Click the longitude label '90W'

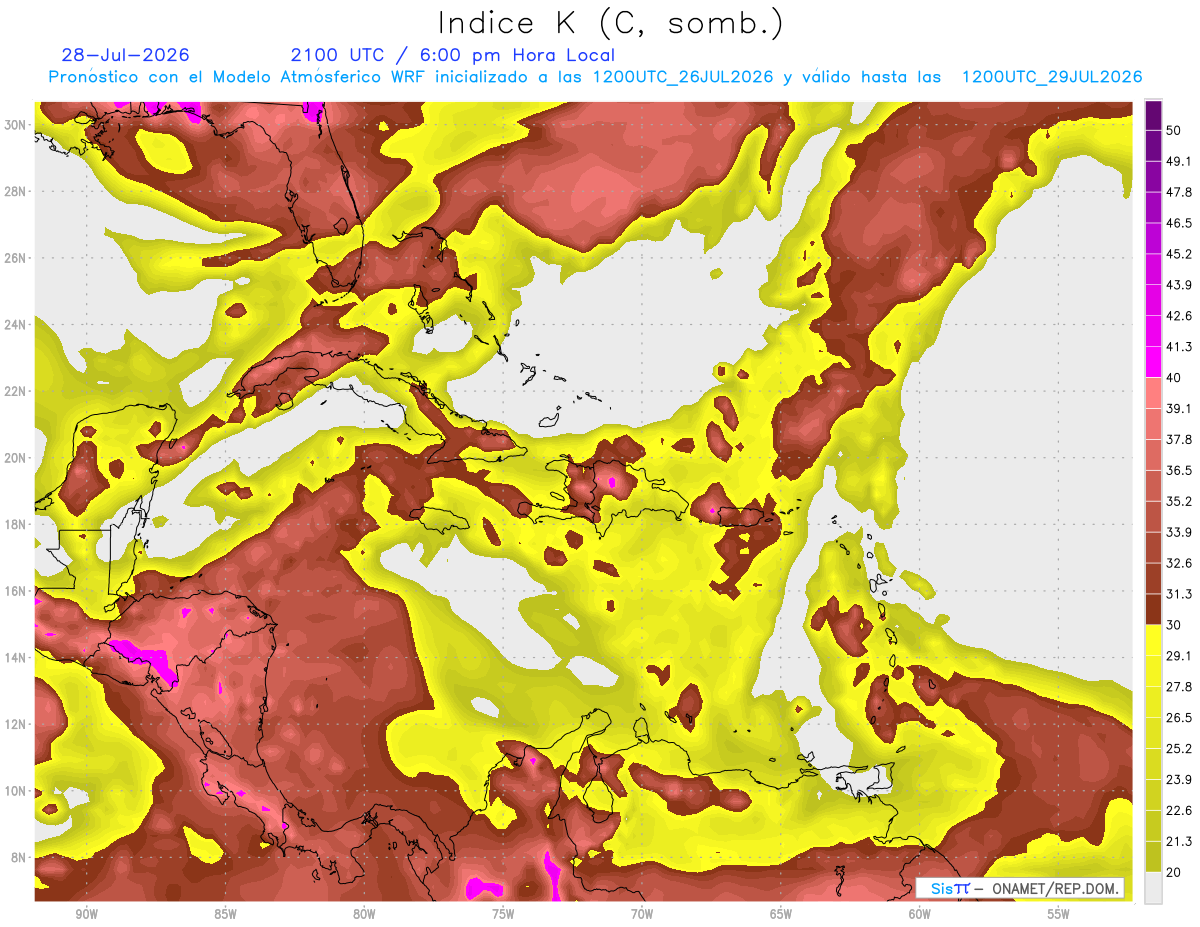coord(86,915)
